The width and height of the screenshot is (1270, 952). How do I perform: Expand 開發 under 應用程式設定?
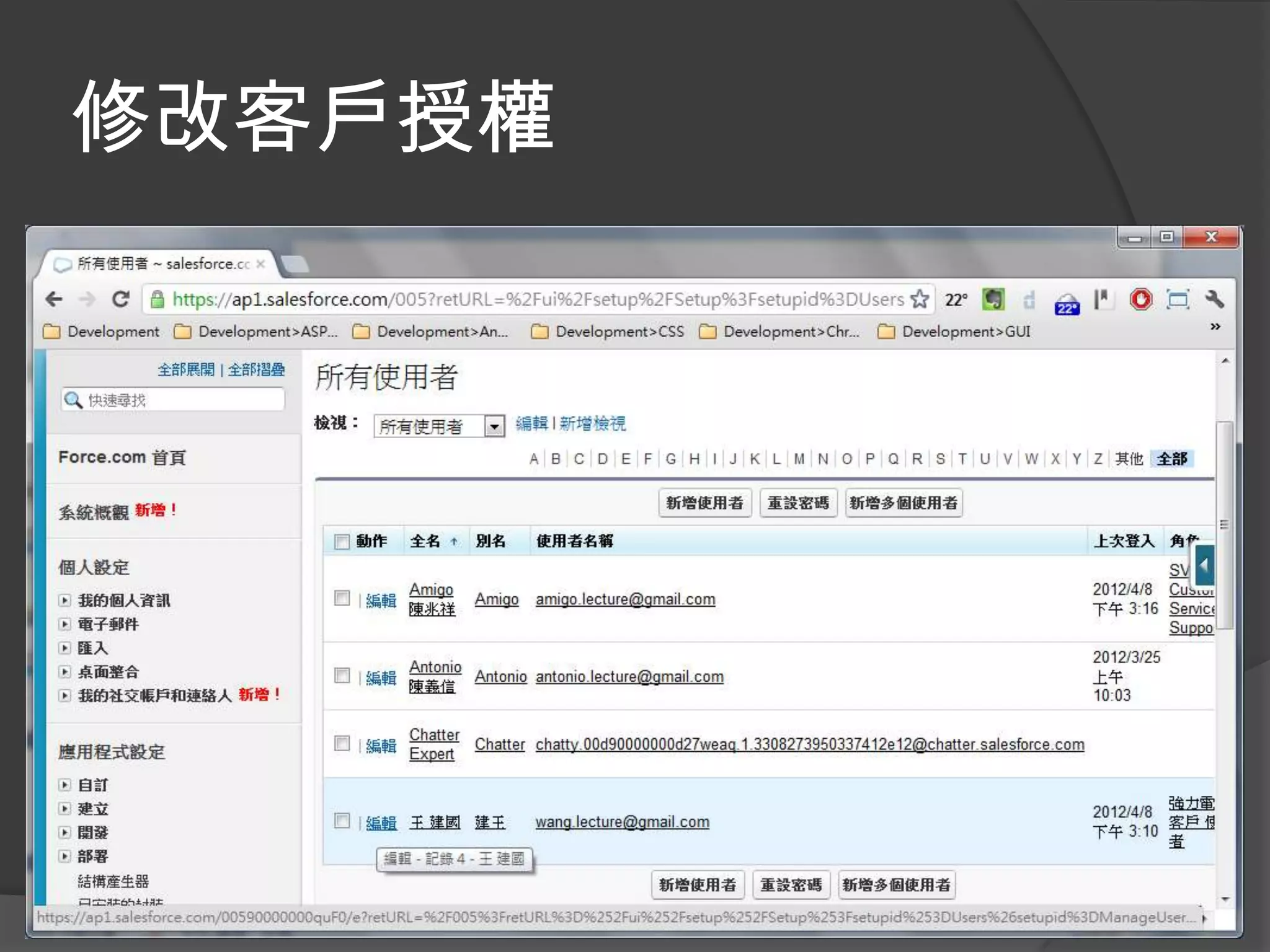(x=64, y=832)
